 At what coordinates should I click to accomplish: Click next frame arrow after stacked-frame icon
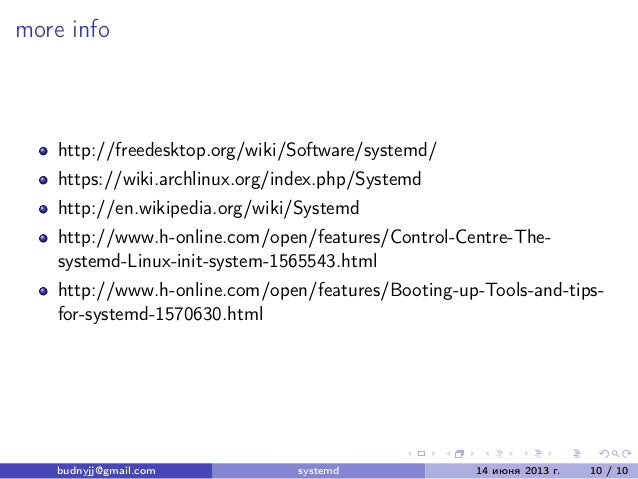(x=472, y=453)
